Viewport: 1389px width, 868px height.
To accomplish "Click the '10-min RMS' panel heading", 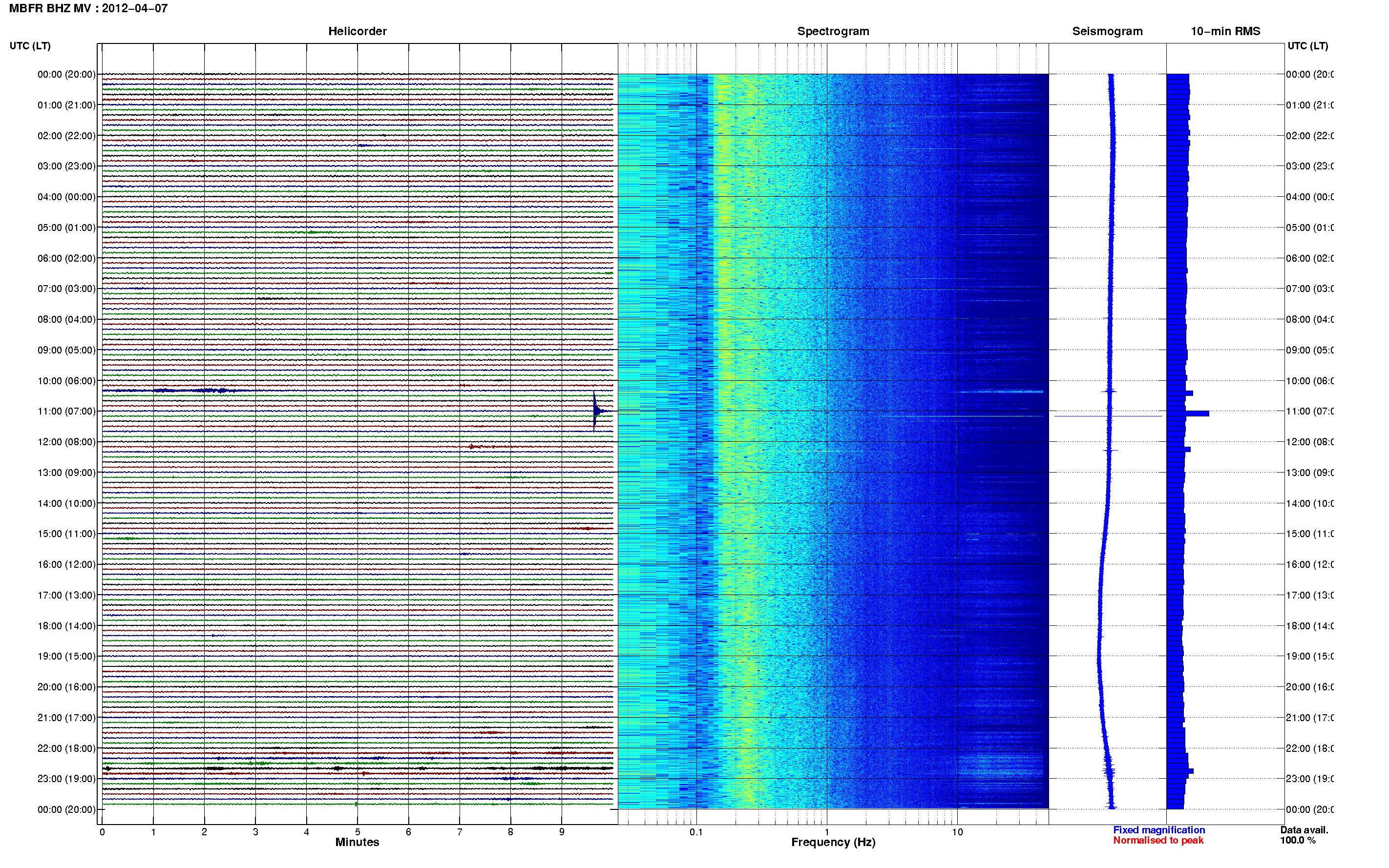I will pyautogui.click(x=1225, y=31).
